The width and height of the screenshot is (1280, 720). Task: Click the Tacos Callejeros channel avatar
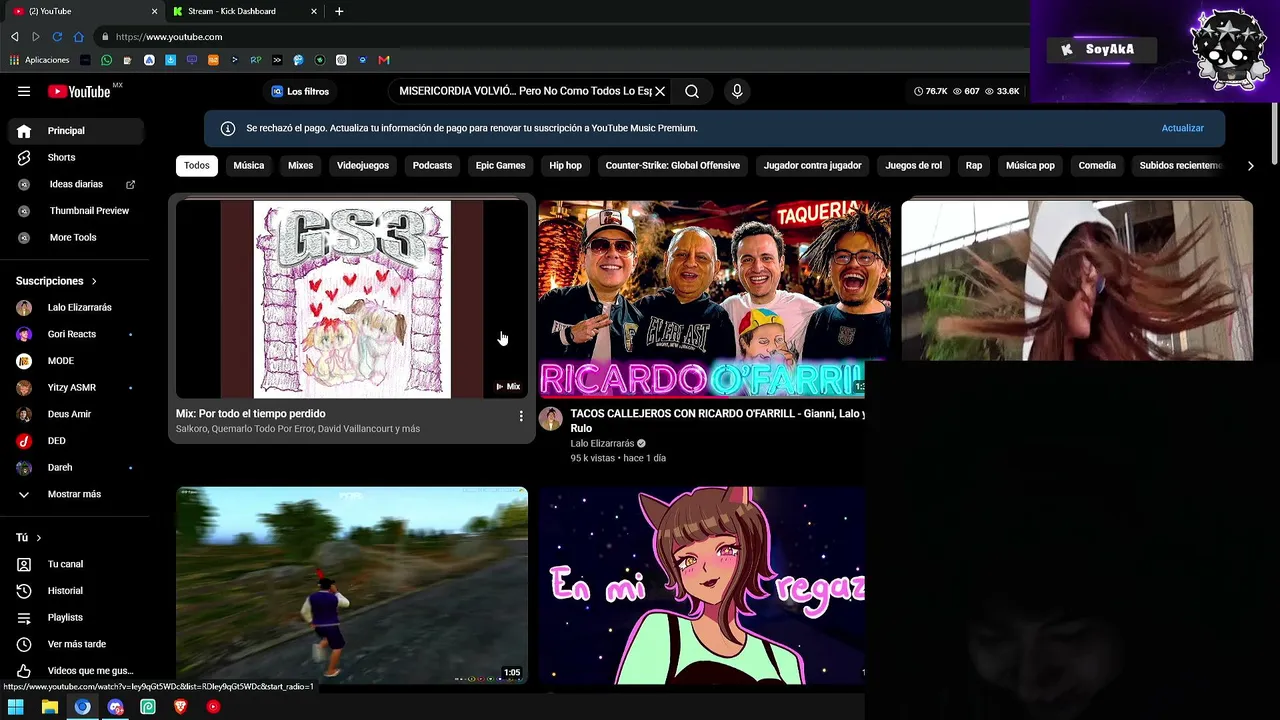pyautogui.click(x=551, y=419)
